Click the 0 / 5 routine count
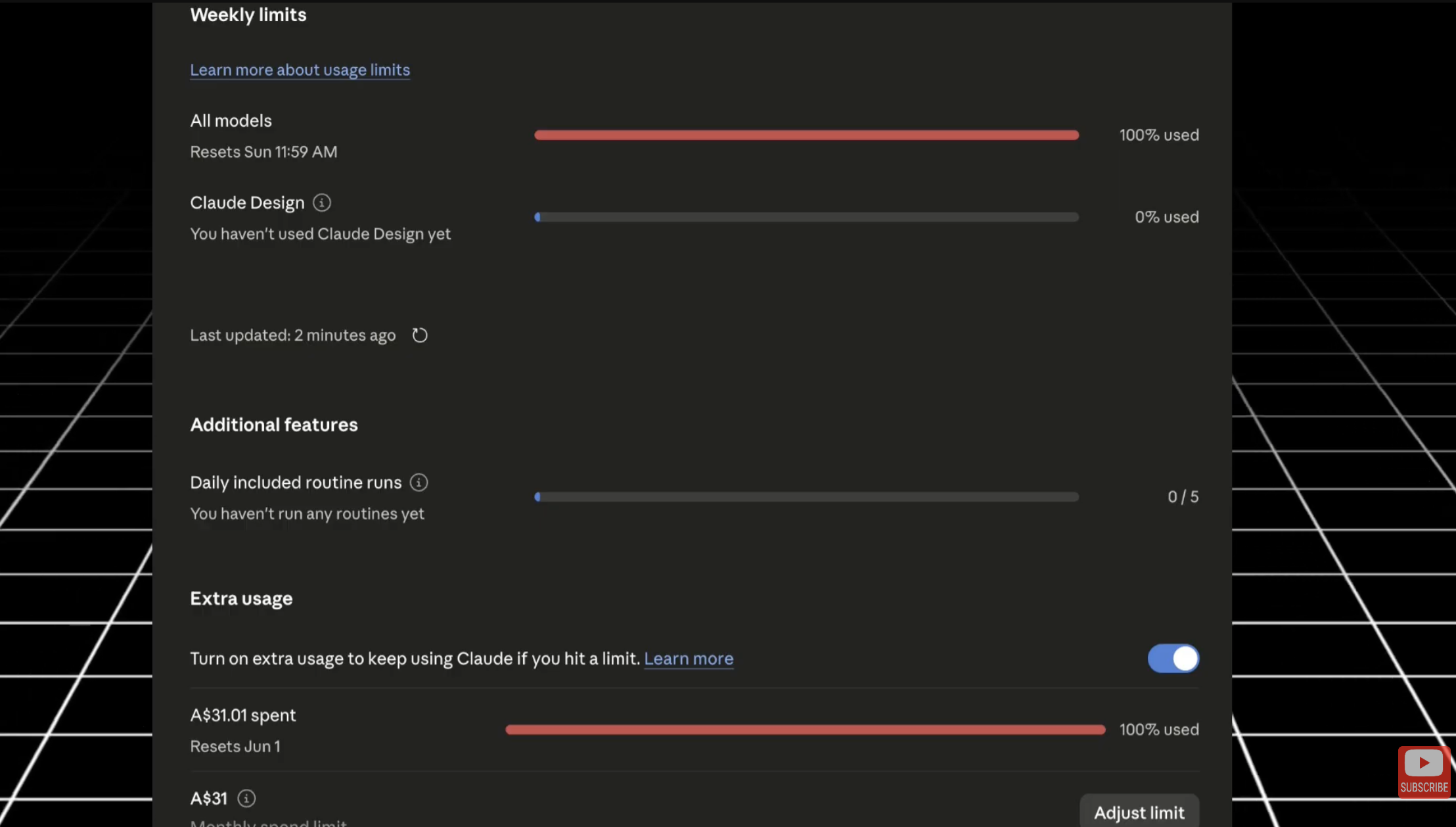1456x827 pixels. tap(1183, 497)
